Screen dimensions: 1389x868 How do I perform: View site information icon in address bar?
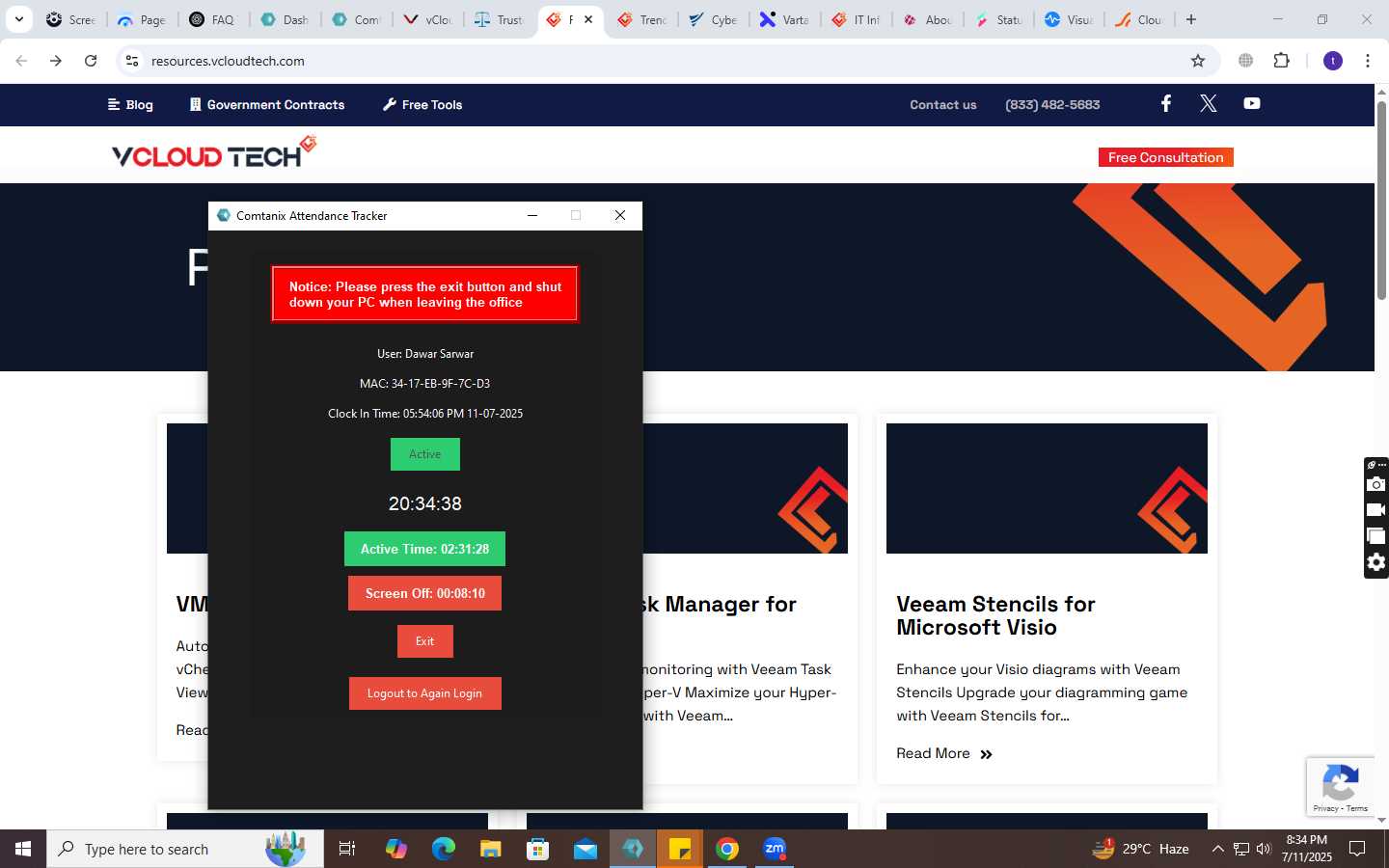pyautogui.click(x=132, y=61)
